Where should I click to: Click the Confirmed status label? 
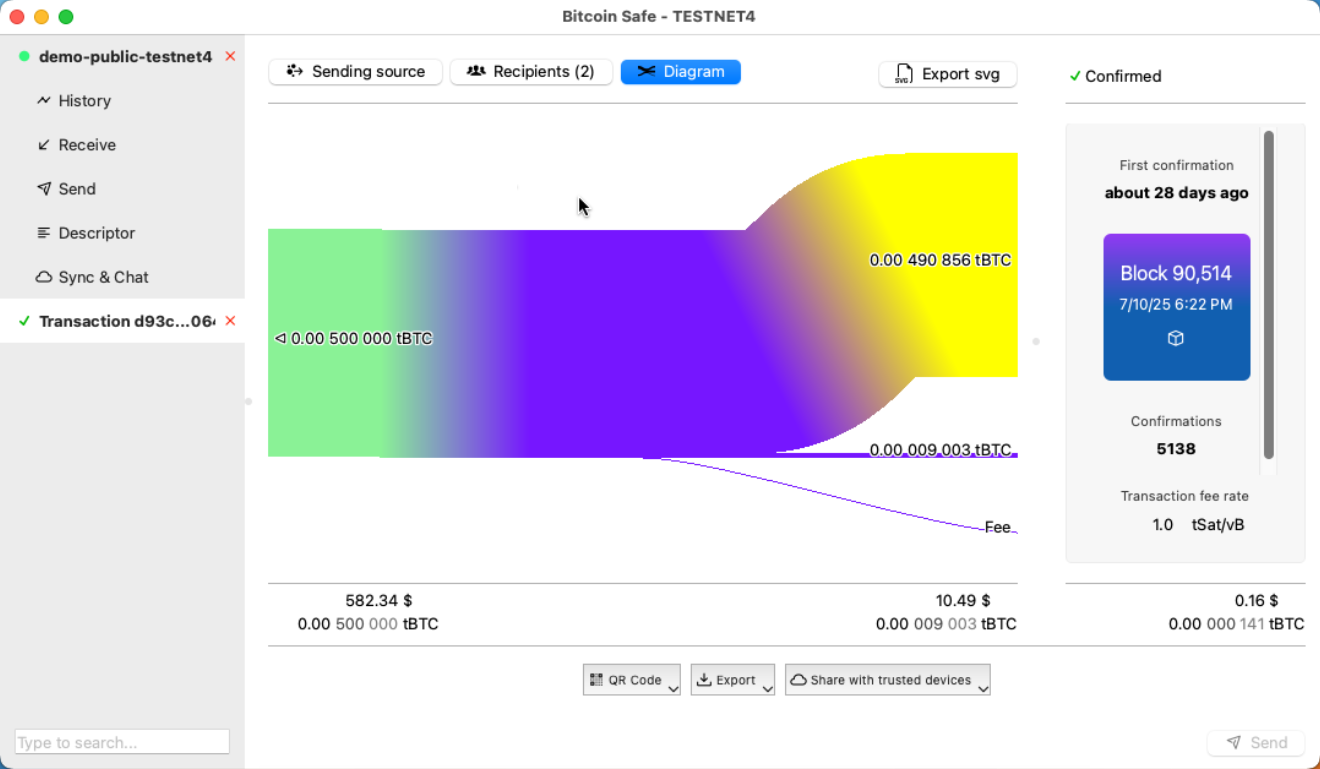[x=1115, y=76]
